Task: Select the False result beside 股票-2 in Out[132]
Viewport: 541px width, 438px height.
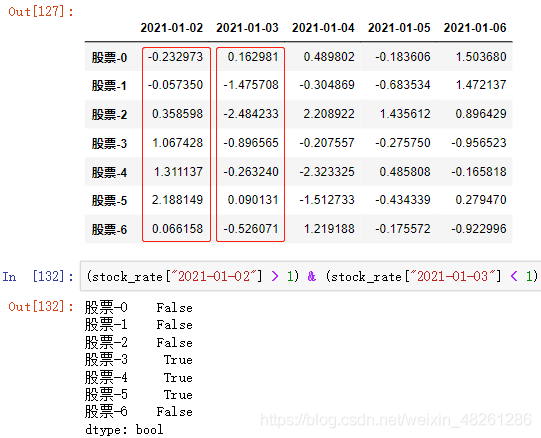Action: [x=175, y=343]
